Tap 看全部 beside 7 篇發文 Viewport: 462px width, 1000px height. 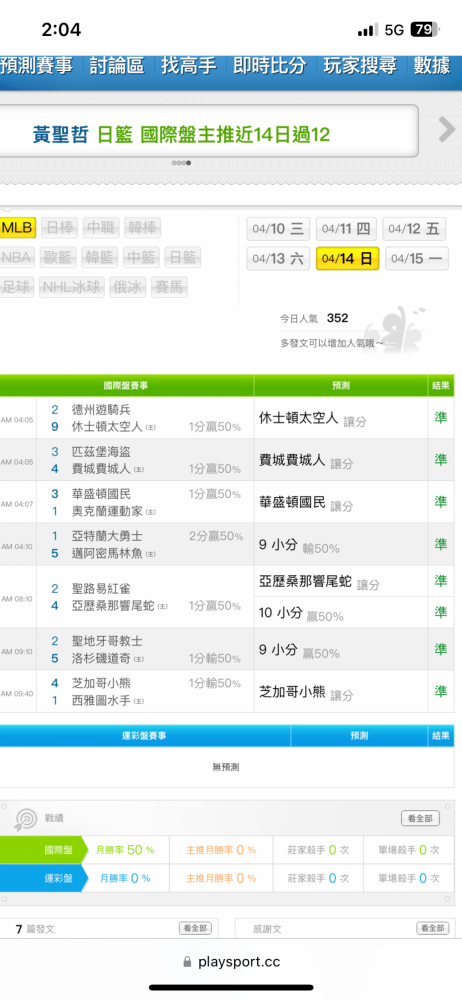point(195,928)
